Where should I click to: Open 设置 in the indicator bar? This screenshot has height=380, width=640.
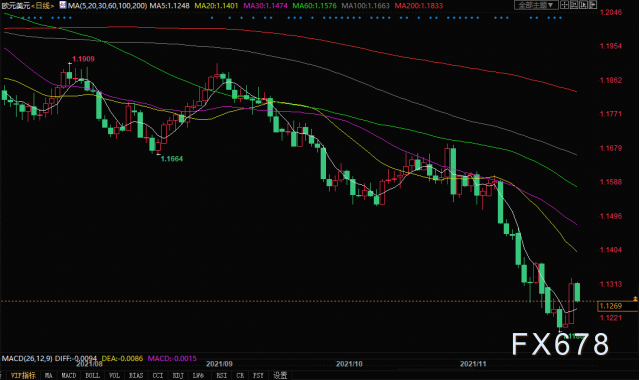pos(280,376)
